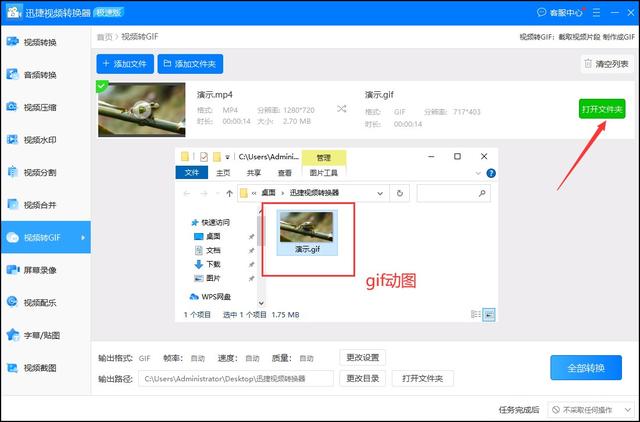The height and width of the screenshot is (422, 640).
Task: Expand the Explorer ribbon chevron
Action: click(478, 173)
